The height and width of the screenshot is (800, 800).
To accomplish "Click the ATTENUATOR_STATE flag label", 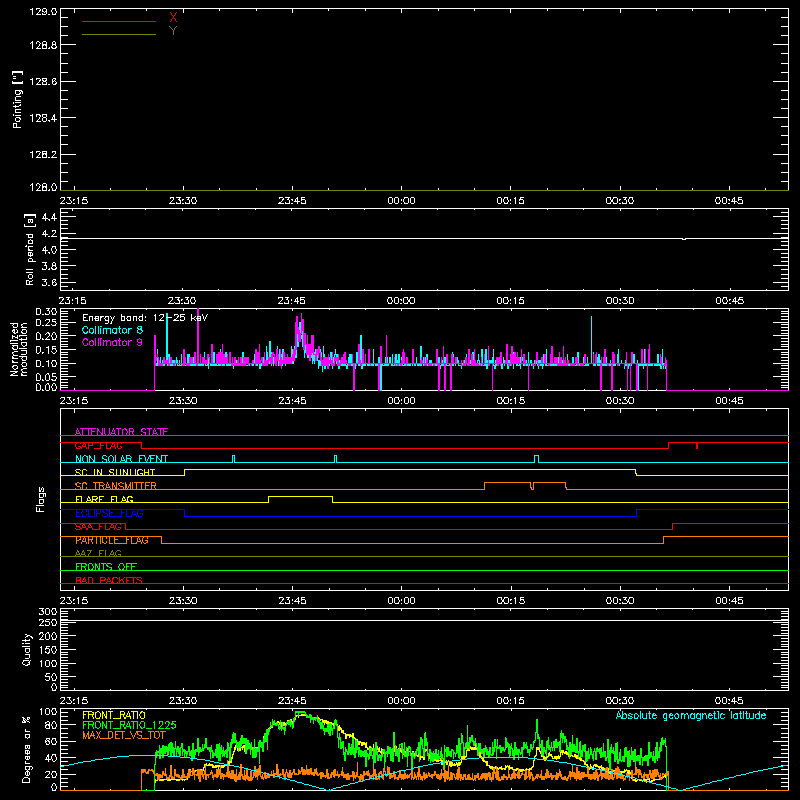I will 121,432.
